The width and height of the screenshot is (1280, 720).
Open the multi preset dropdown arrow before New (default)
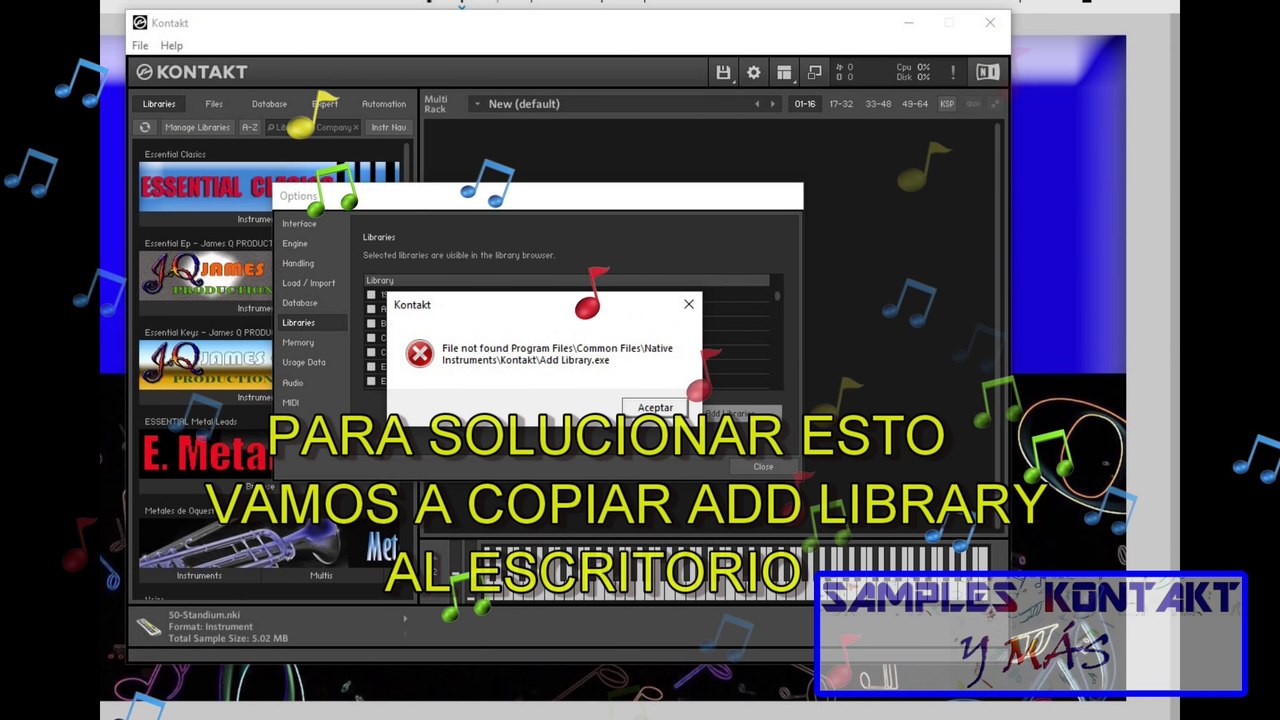(477, 104)
